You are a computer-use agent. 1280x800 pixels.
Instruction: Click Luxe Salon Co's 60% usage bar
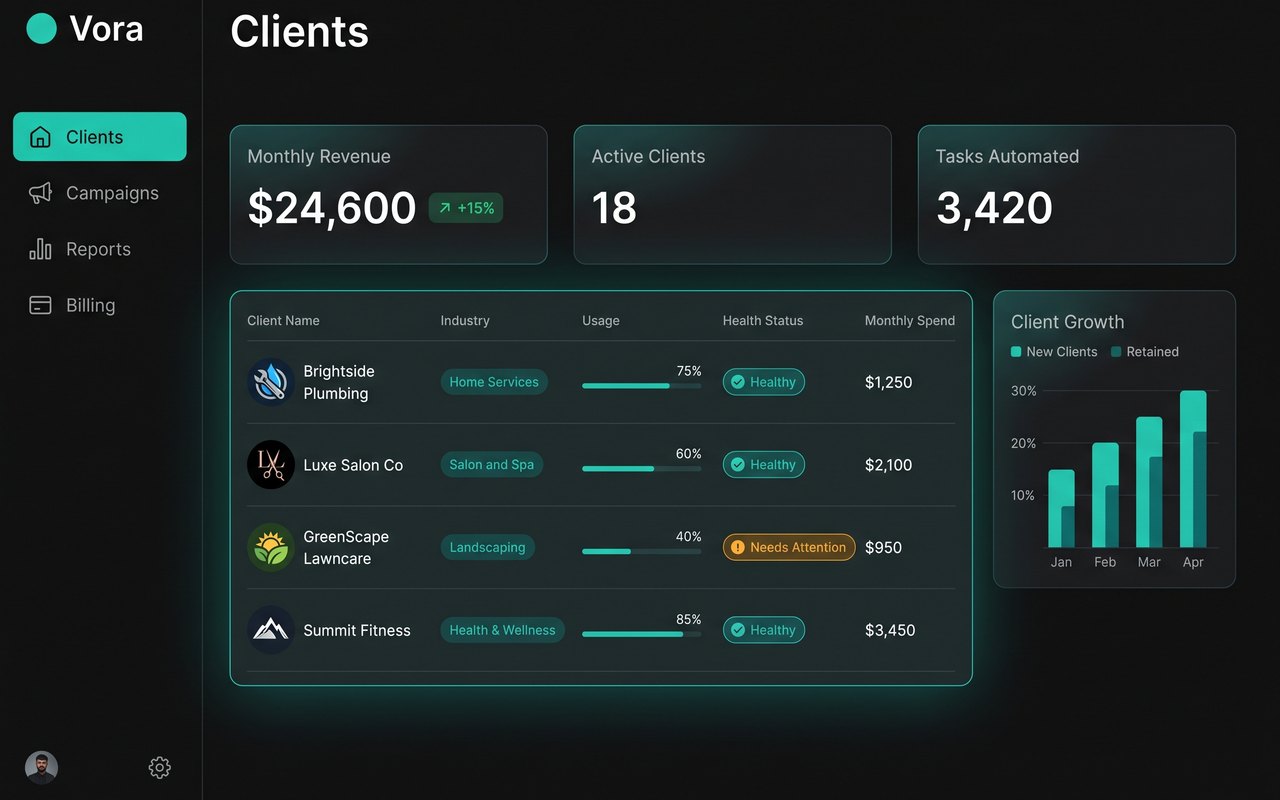(641, 468)
